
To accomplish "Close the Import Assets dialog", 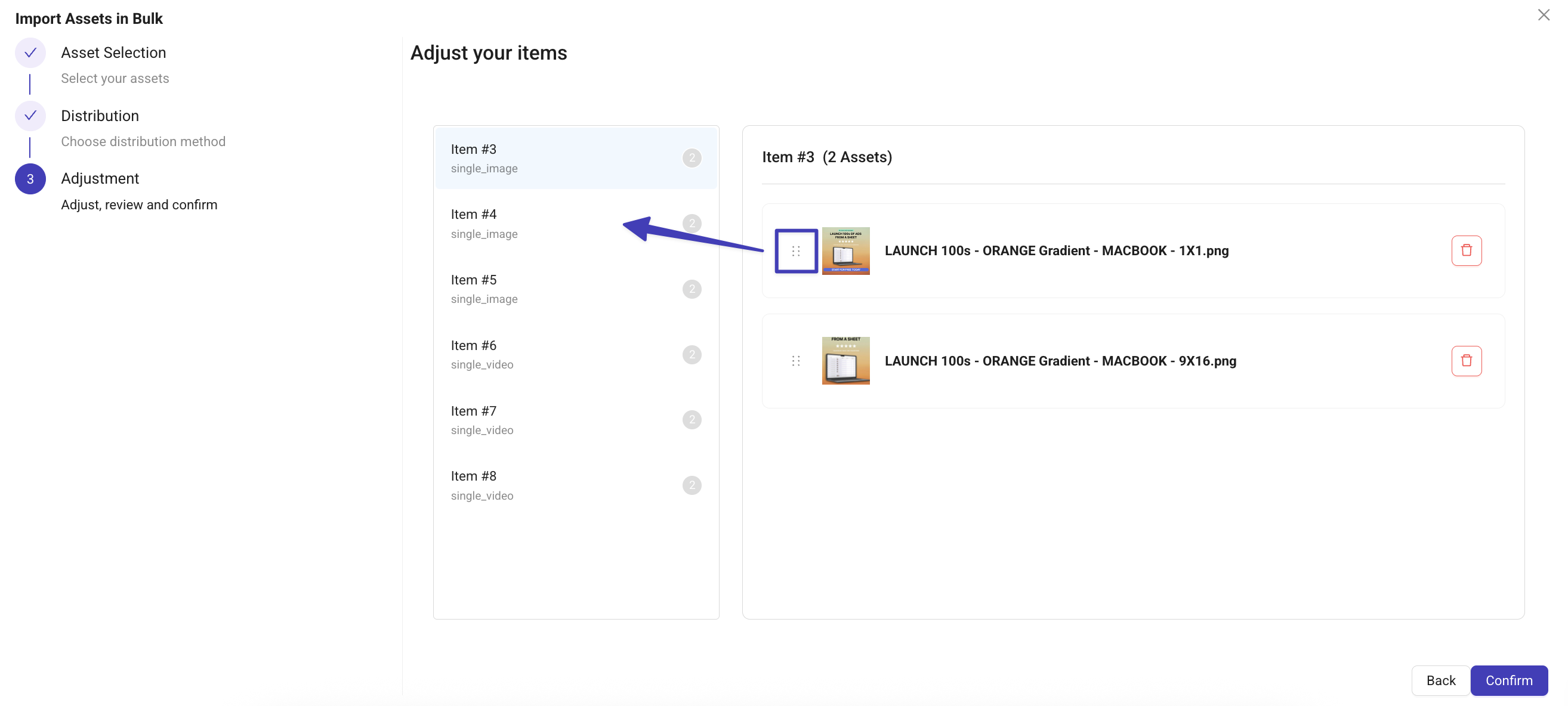I will coord(1543,15).
